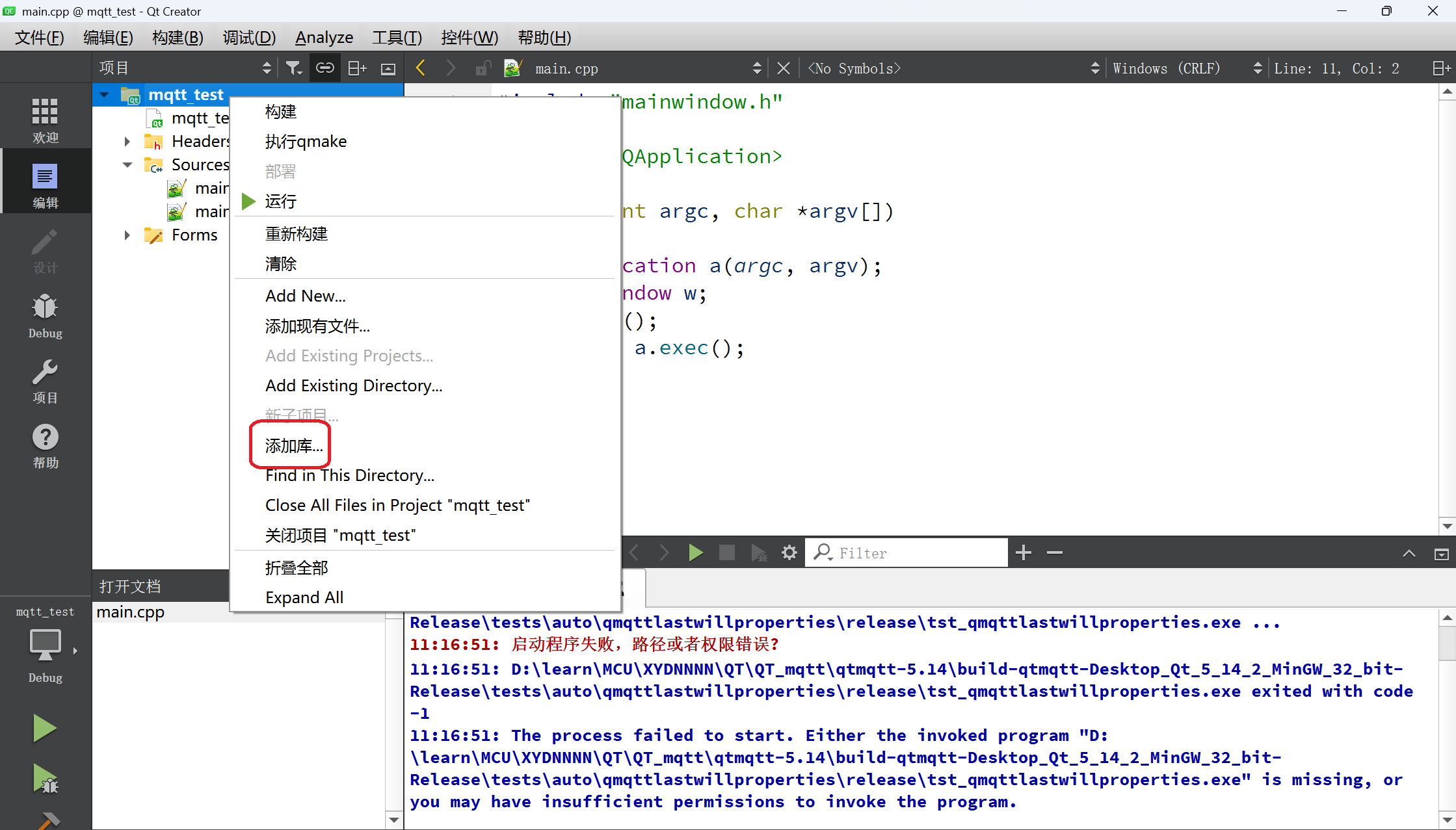Viewport: 1456px width, 830px height.
Task: Maximize the output pane
Action: [x=1441, y=553]
